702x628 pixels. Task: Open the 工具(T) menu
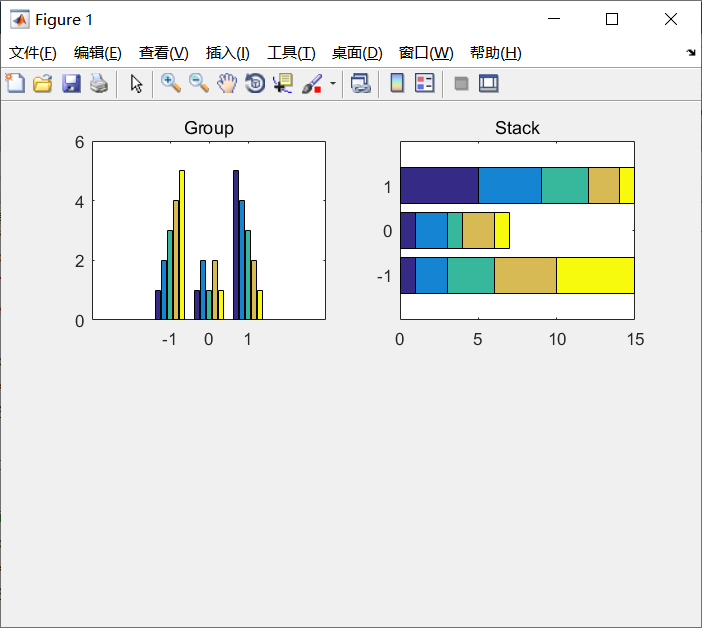coord(291,53)
